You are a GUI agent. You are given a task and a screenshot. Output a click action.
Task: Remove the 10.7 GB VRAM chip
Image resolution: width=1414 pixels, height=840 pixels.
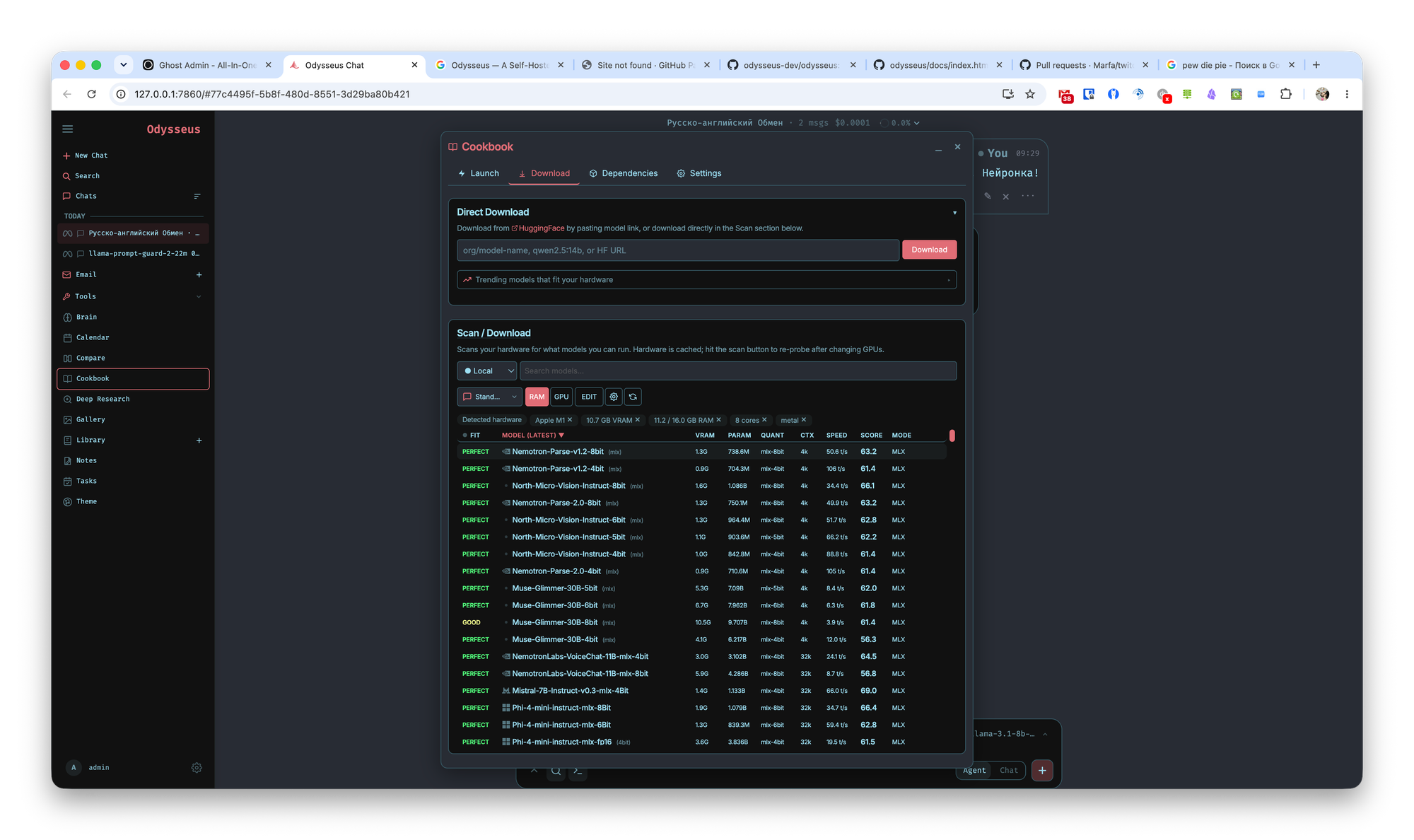click(x=637, y=420)
